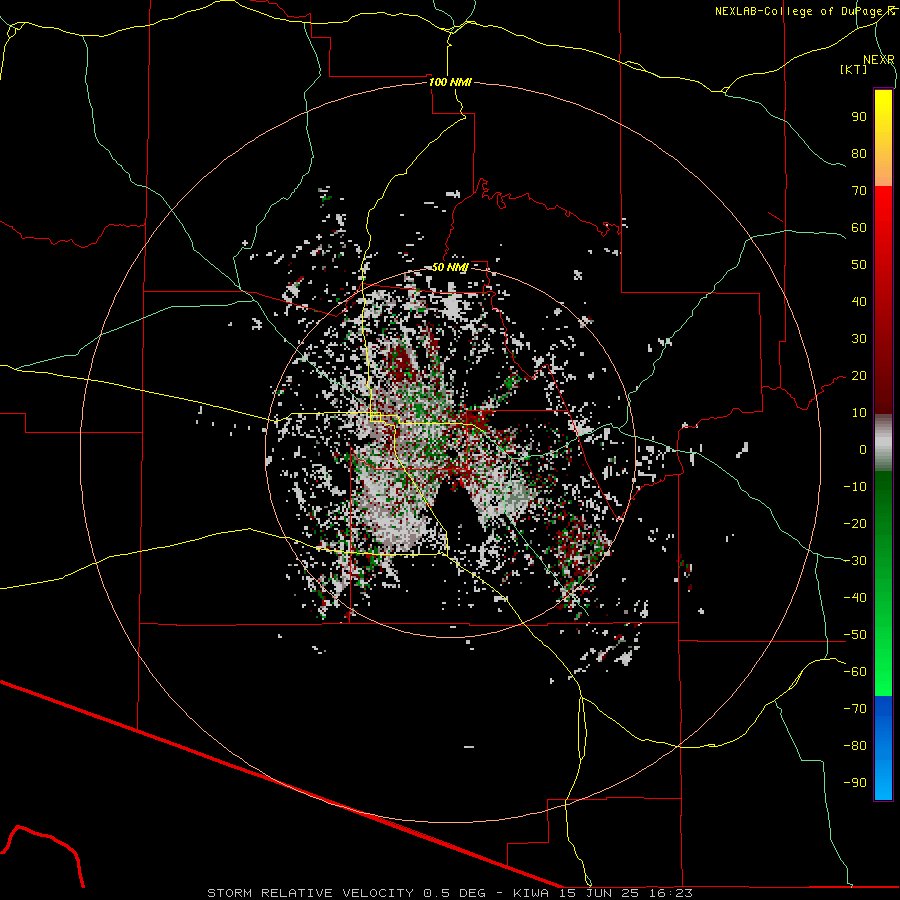Click the 40 value on the velocity scale
The height and width of the screenshot is (900, 900).
pos(859,302)
